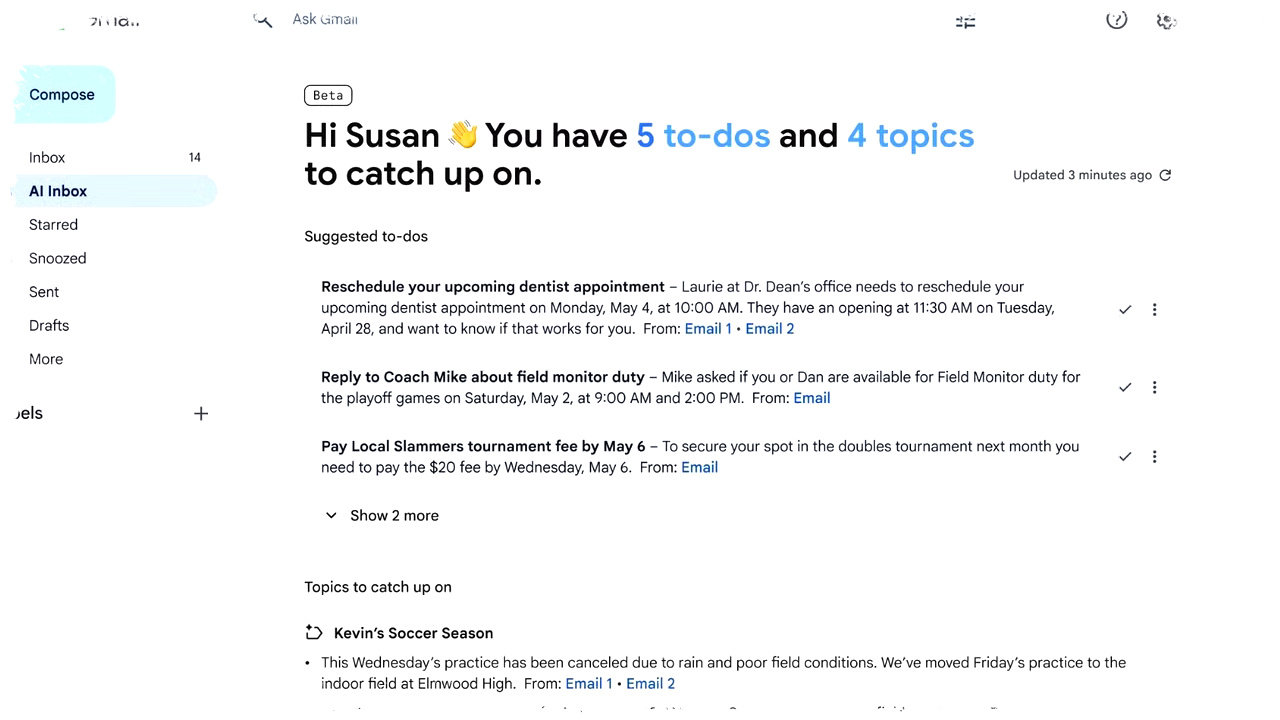The height and width of the screenshot is (720, 1280).
Task: Refresh the AI Inbox summary
Action: pos(1165,175)
